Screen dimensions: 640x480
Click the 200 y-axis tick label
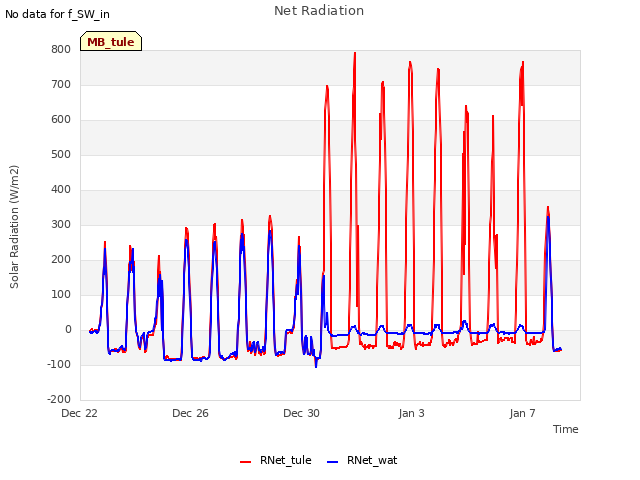click(x=61, y=260)
